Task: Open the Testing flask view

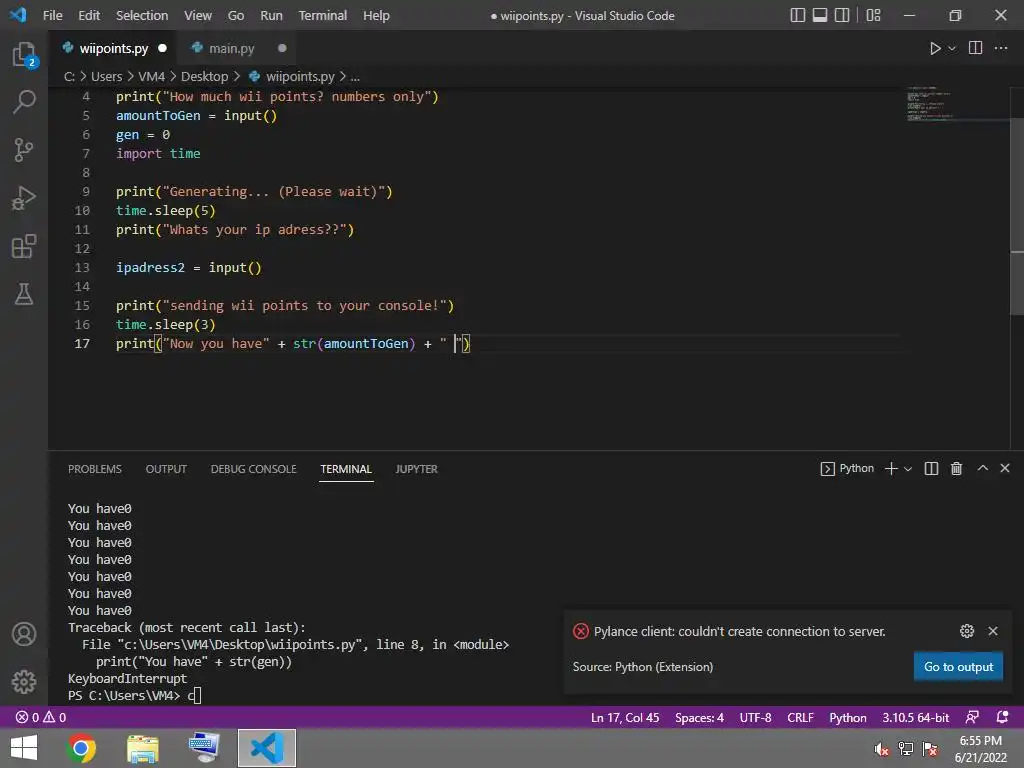Action: 24,294
